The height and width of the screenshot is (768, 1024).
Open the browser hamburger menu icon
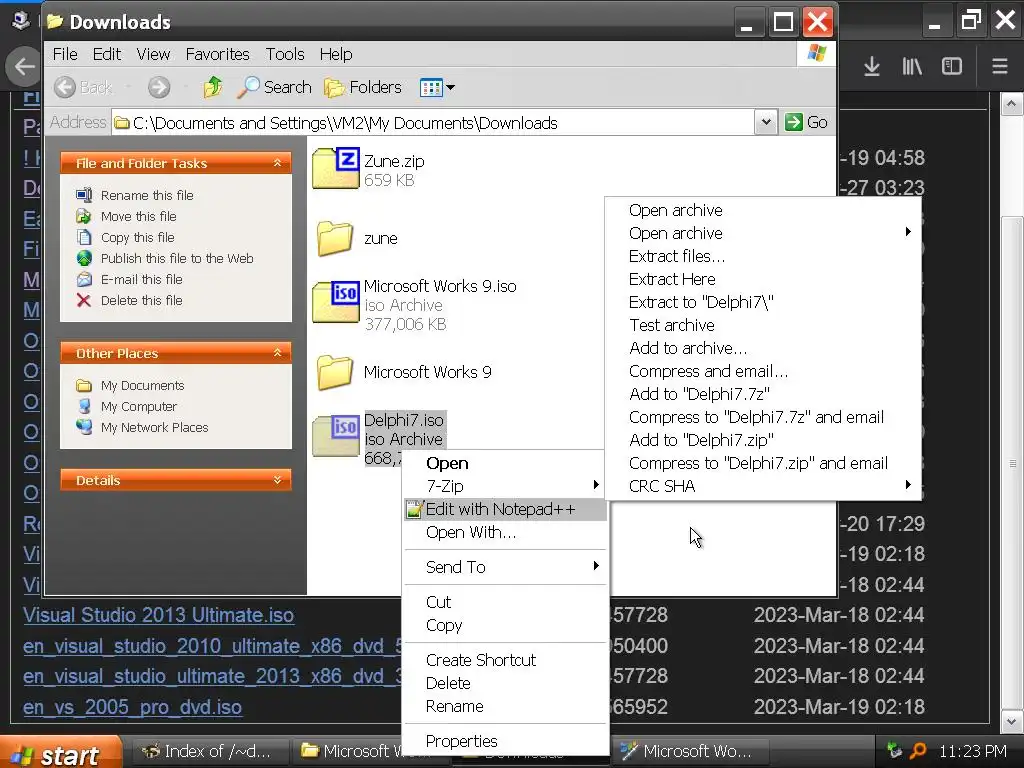(1000, 66)
